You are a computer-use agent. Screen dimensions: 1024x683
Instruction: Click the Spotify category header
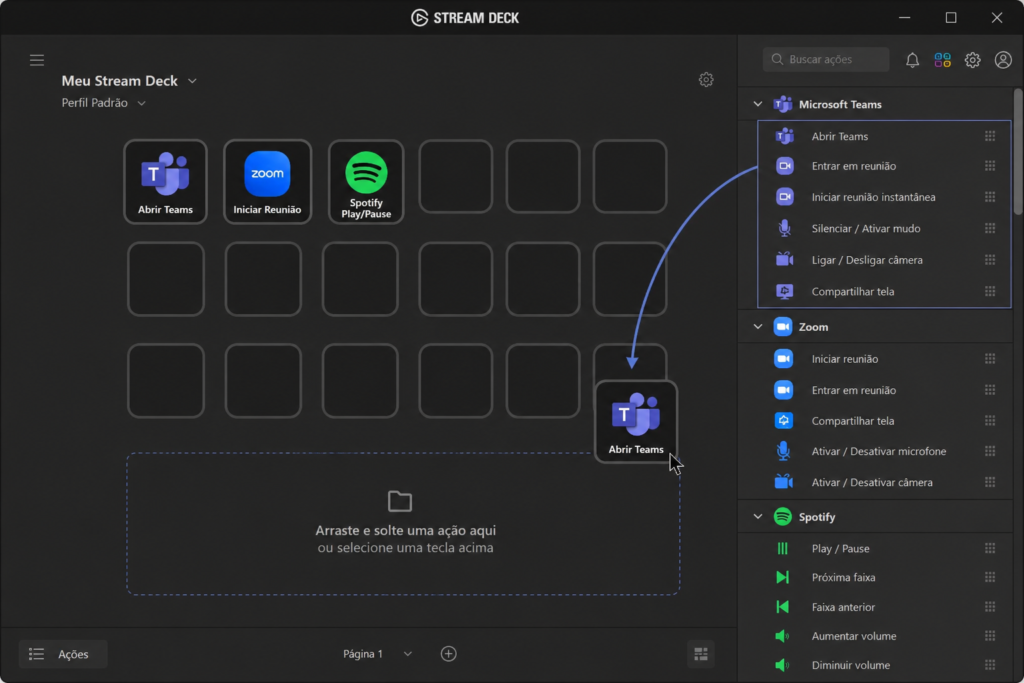coord(875,516)
